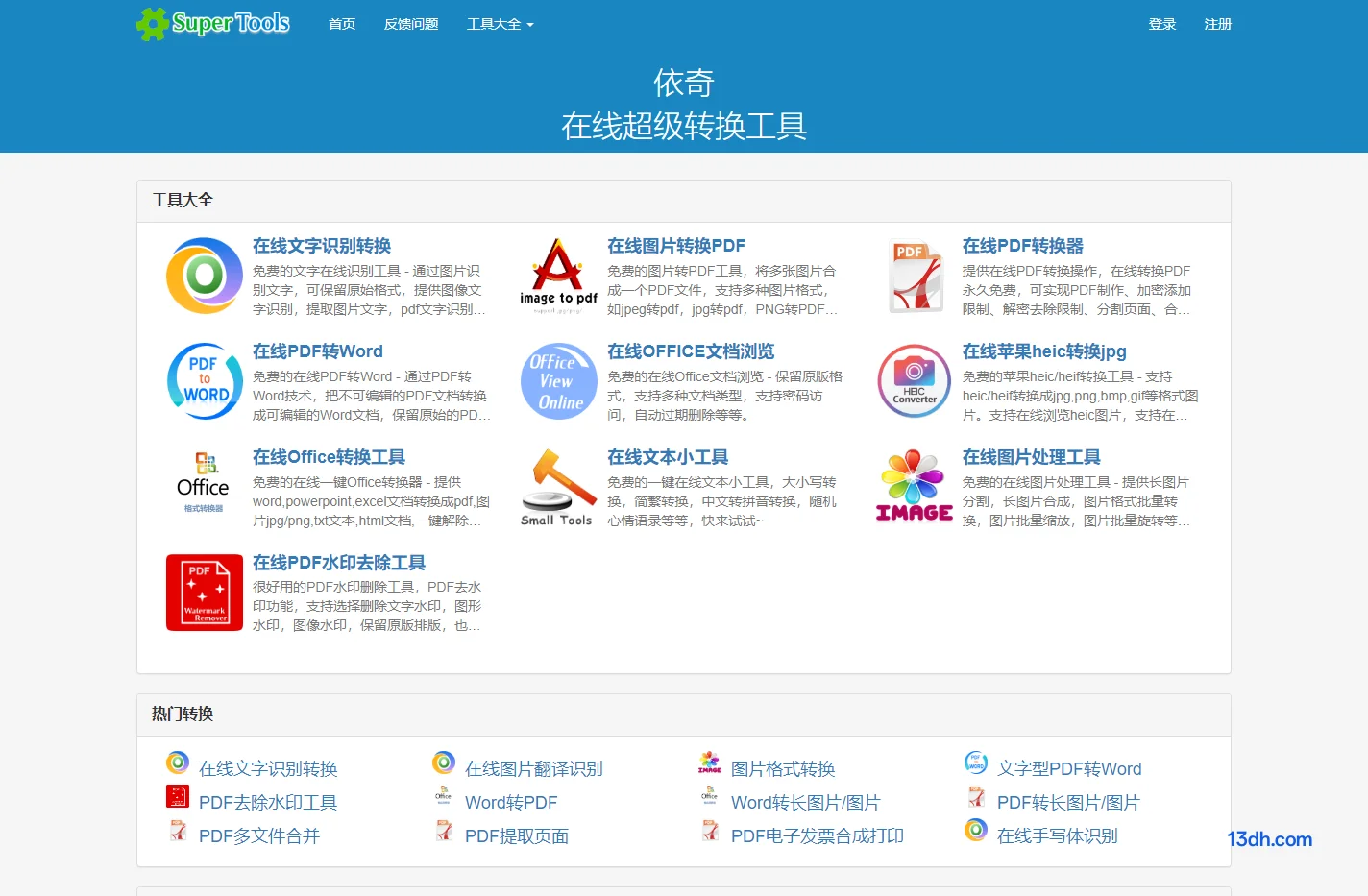
Task: Click small icon beside 在线手写体识别
Action: tap(976, 830)
